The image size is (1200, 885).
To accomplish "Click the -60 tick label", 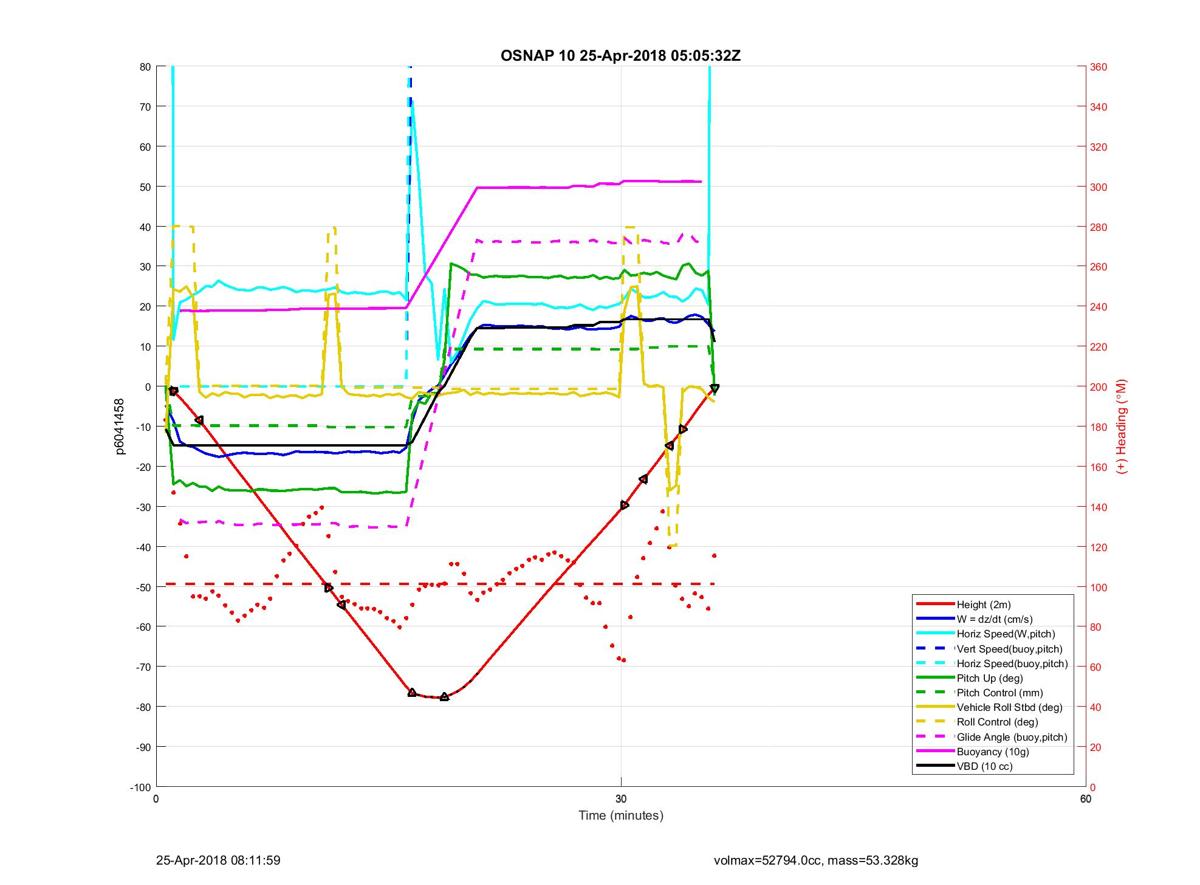I will [x=142, y=627].
